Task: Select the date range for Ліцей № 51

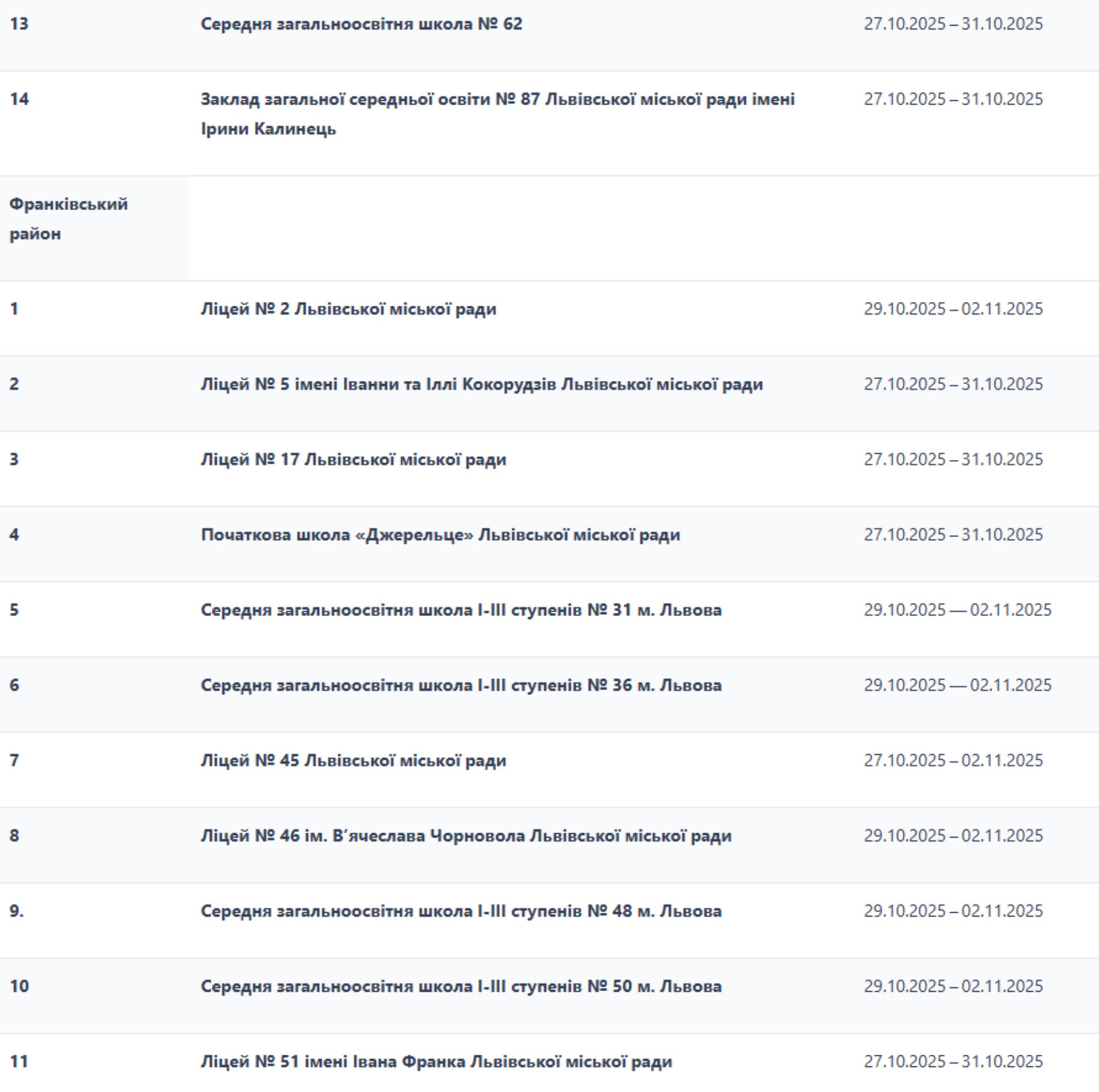Action: tap(953, 1062)
